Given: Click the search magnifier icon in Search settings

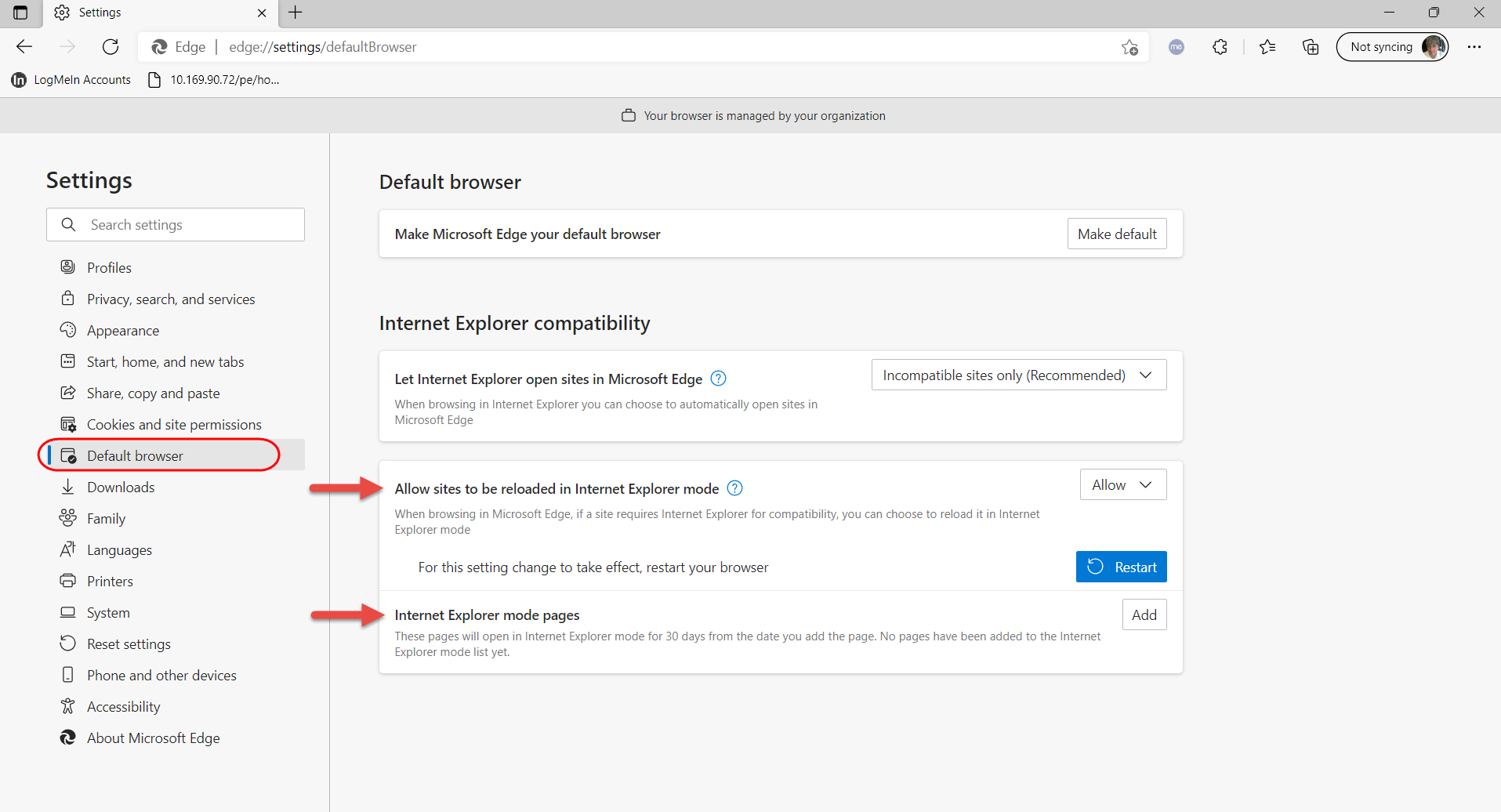Looking at the screenshot, I should point(69,225).
